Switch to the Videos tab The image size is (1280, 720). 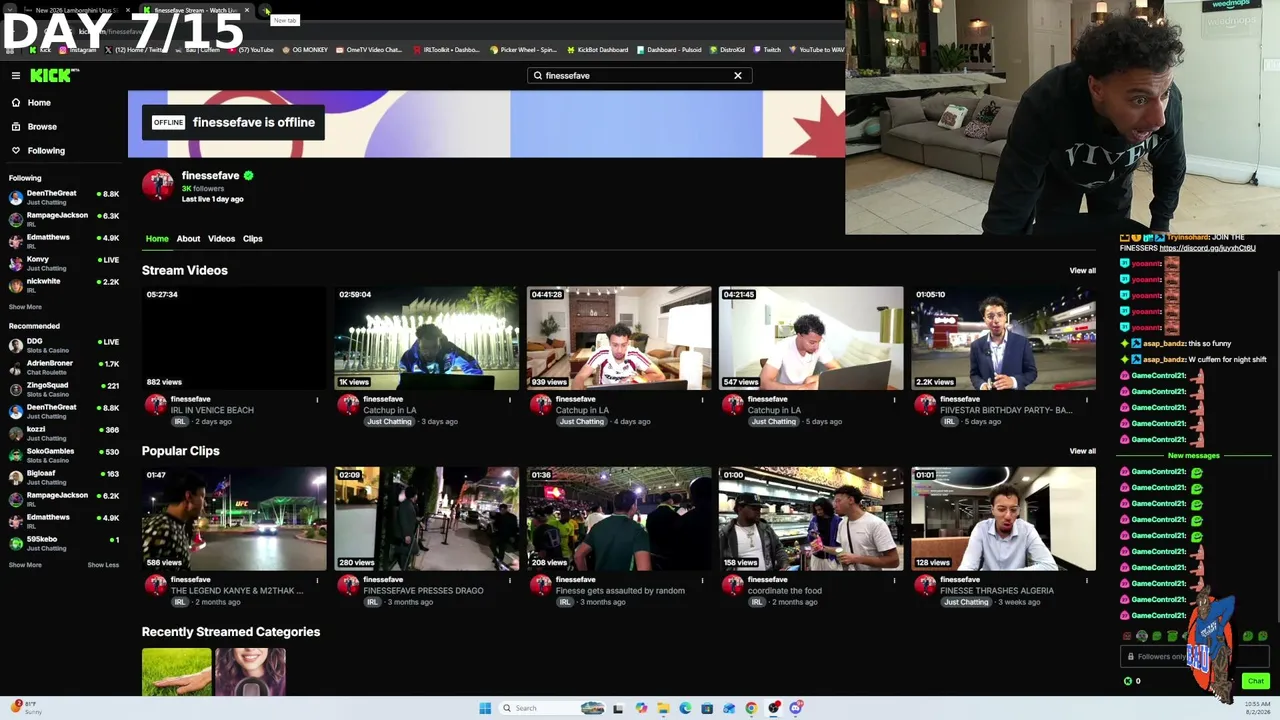[x=221, y=239]
